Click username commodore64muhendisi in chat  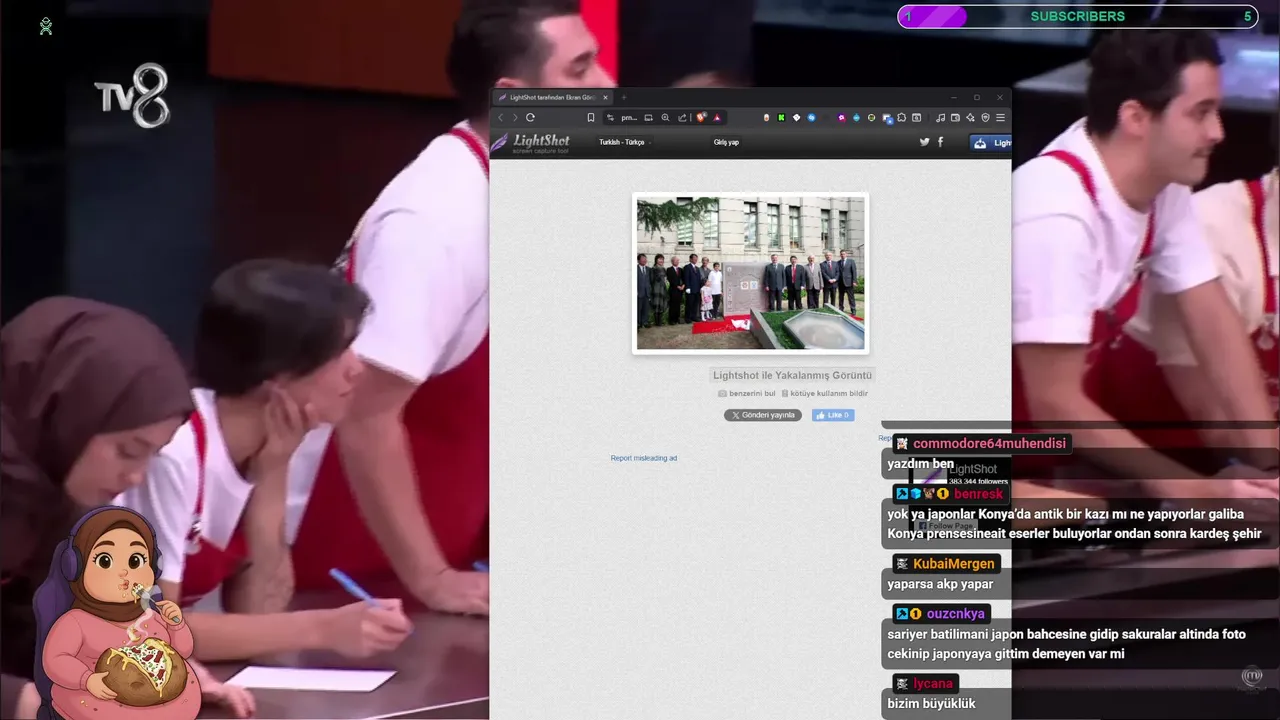(989, 443)
